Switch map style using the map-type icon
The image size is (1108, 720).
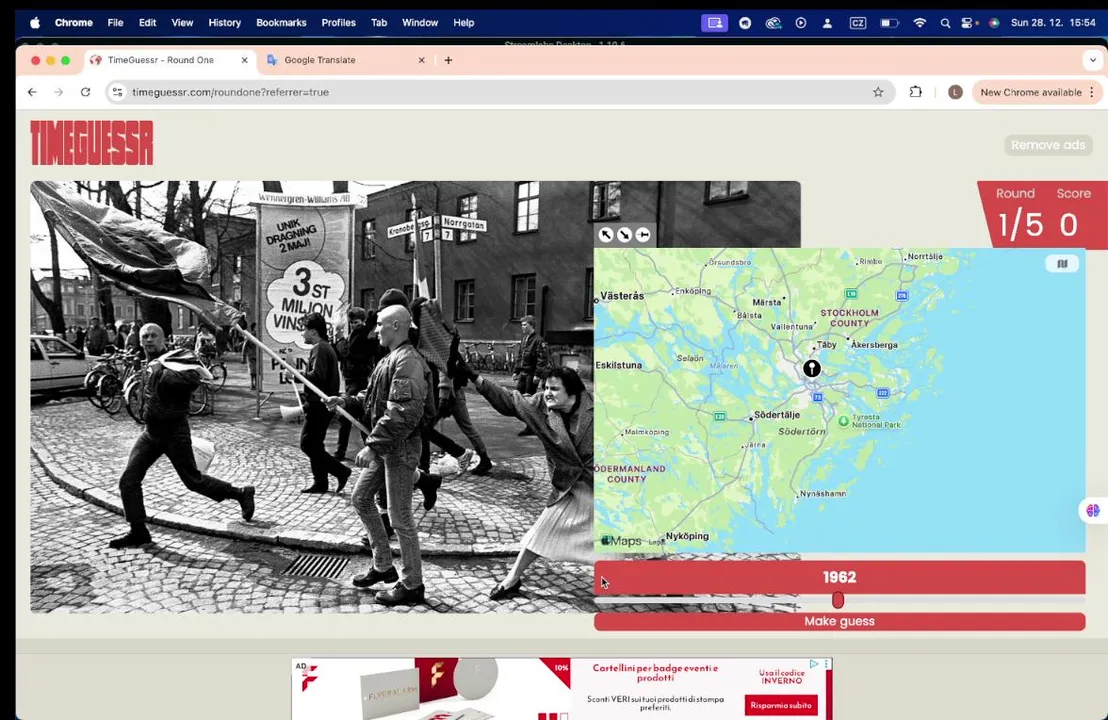[1062, 264]
